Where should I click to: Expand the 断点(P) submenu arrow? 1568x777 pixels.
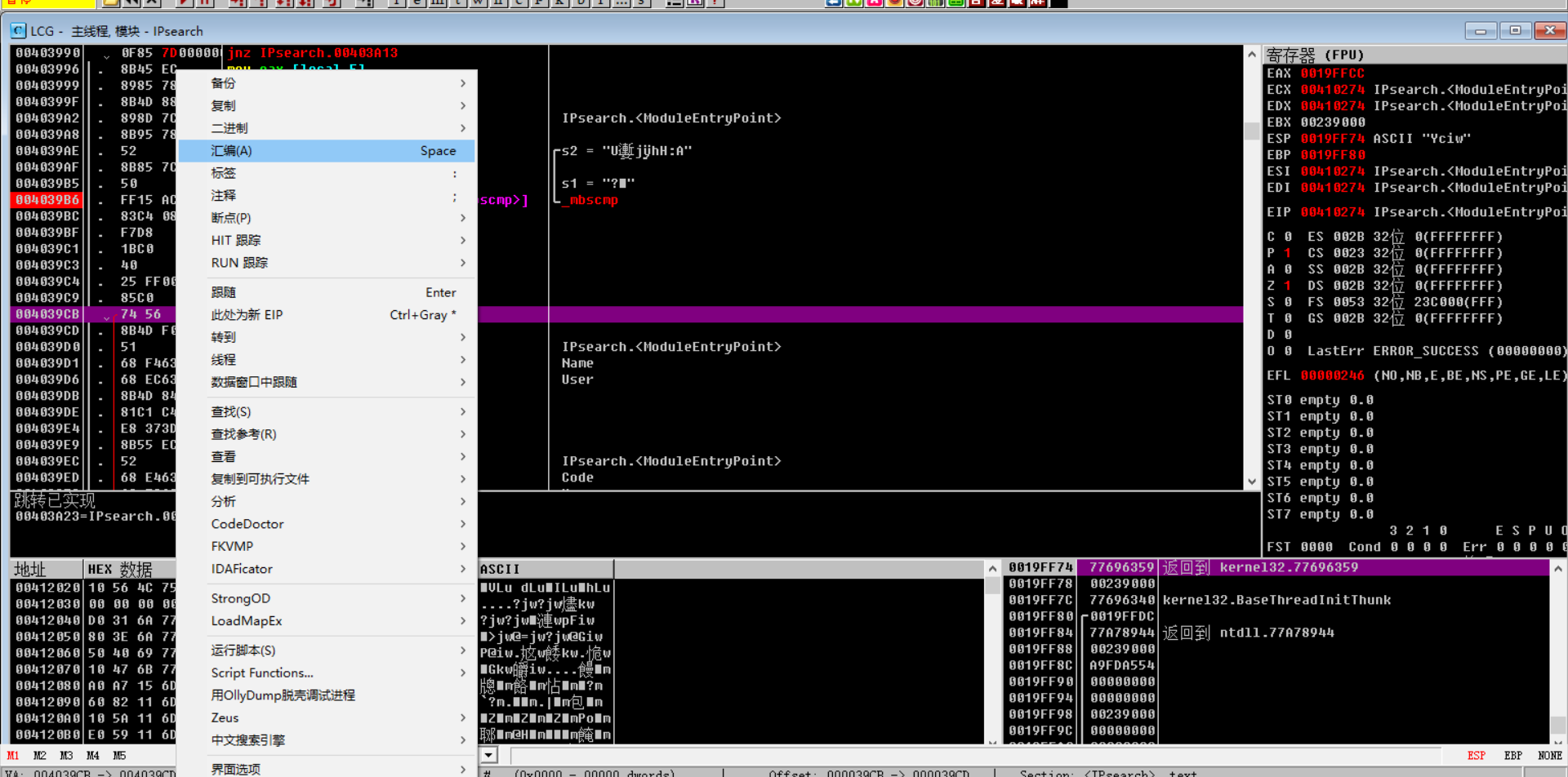[x=463, y=218]
